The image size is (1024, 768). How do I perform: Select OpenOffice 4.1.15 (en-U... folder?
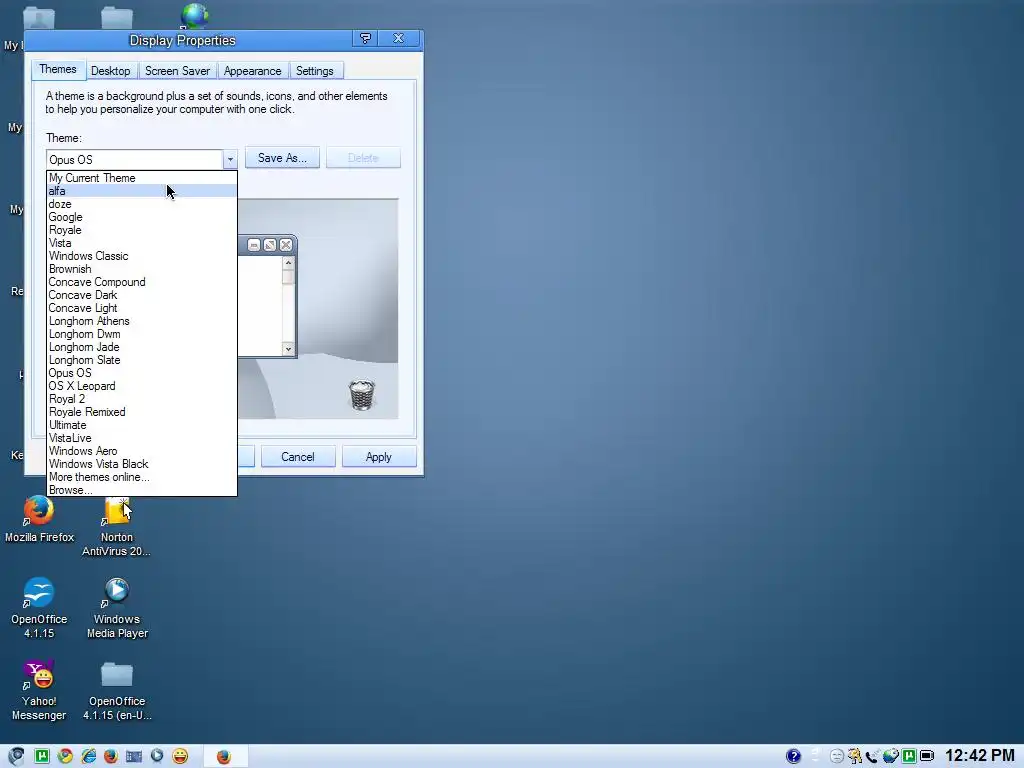point(117,690)
